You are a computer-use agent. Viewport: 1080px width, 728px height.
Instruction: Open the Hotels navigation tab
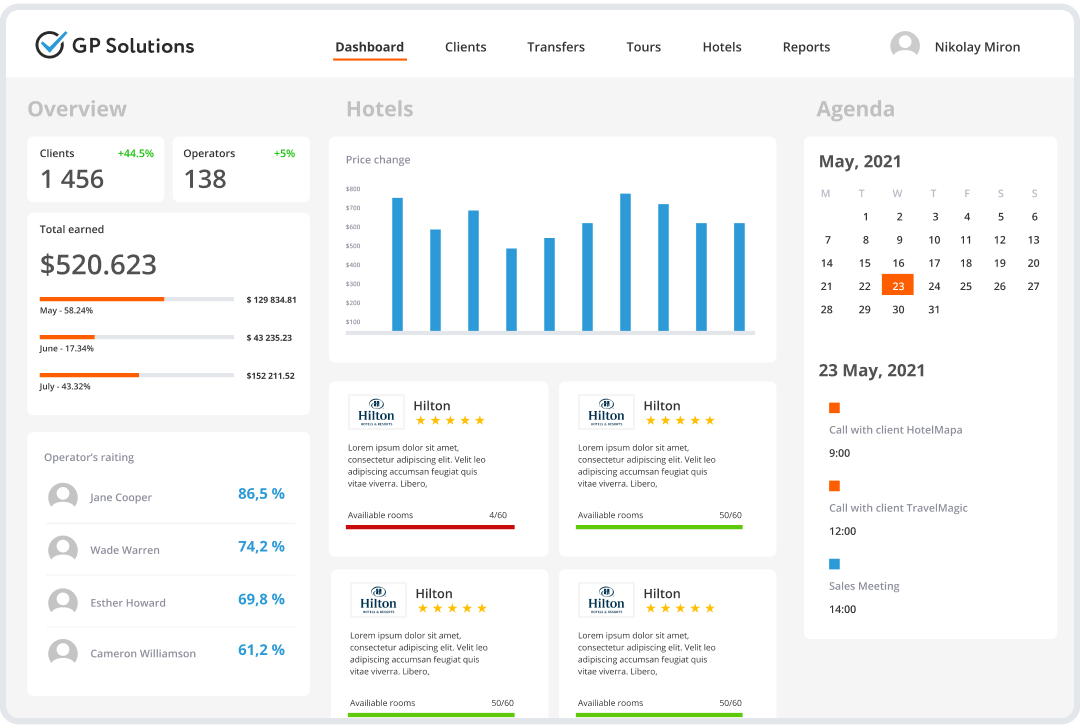pyautogui.click(x=722, y=47)
